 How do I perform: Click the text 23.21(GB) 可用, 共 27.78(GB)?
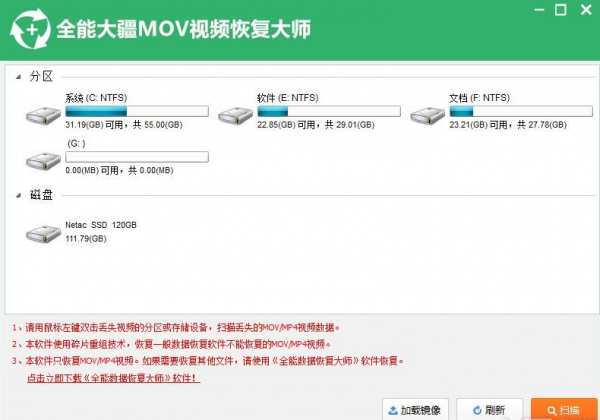508,125
